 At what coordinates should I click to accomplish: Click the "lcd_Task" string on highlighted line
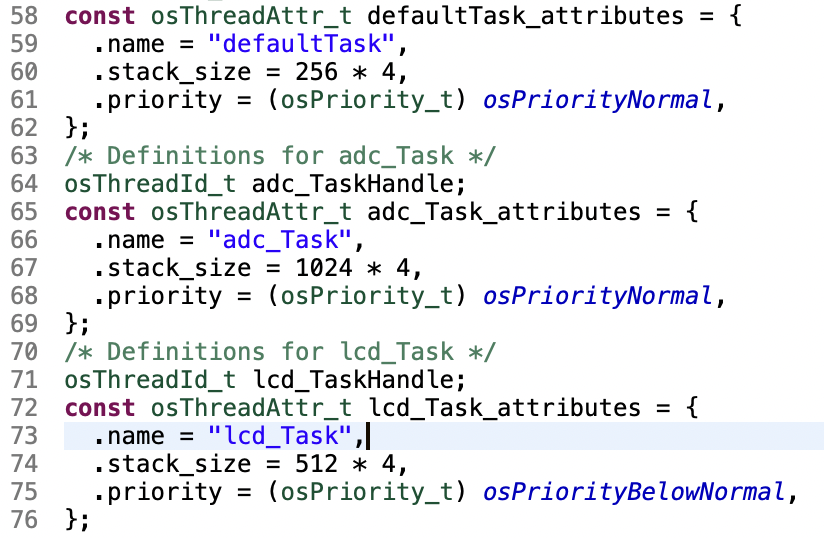tap(281, 436)
